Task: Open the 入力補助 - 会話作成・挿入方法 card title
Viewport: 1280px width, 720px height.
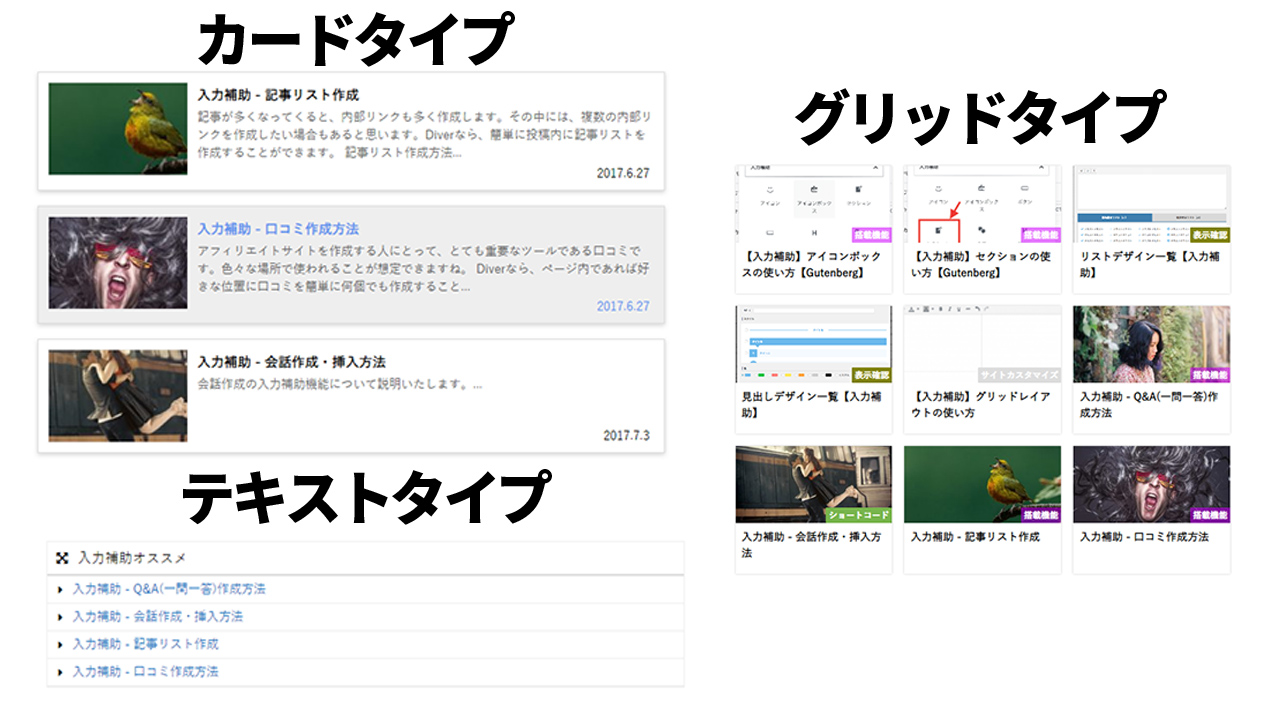Action: 291,362
